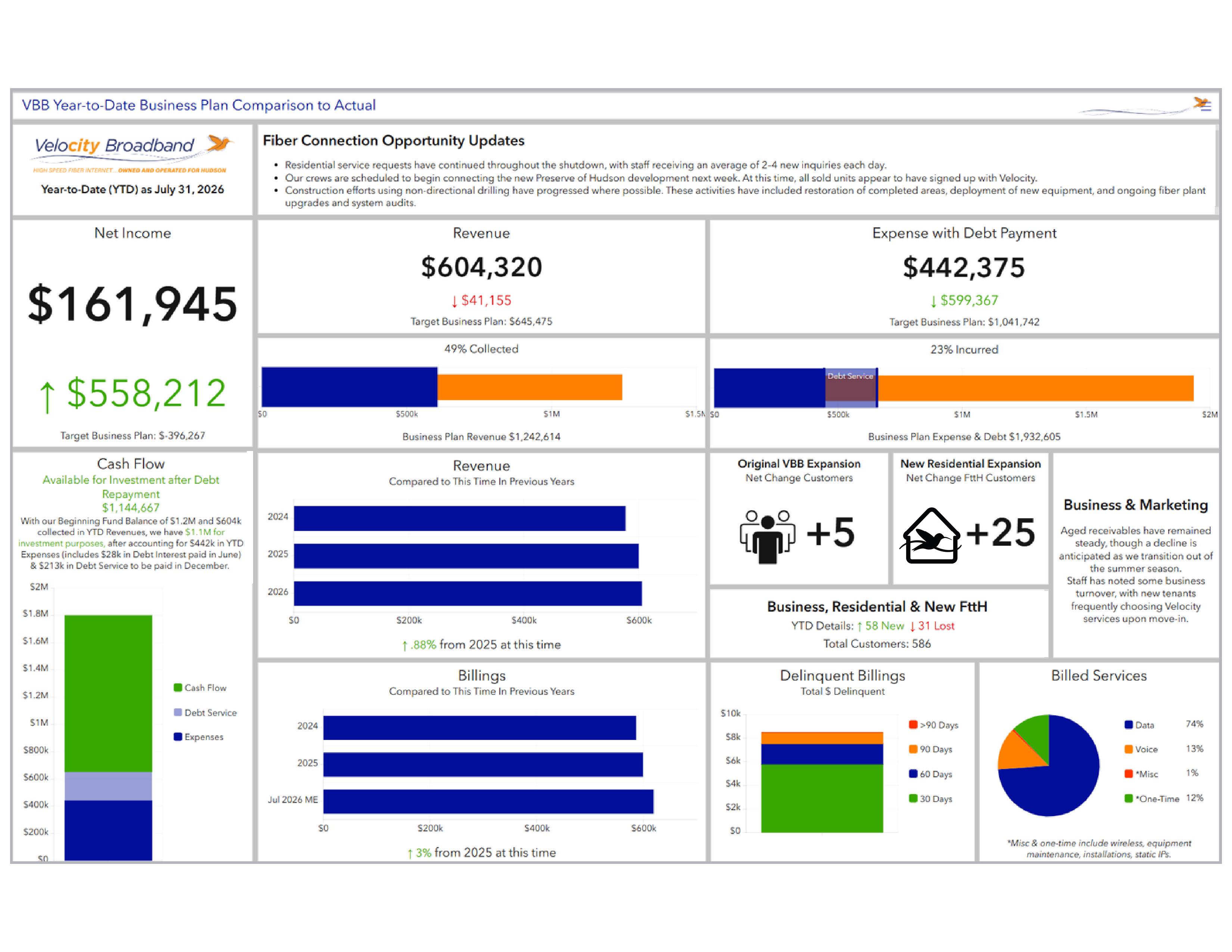Click "Year-to-Date (YTD) as July 31, 2026" text

pyautogui.click(x=133, y=190)
